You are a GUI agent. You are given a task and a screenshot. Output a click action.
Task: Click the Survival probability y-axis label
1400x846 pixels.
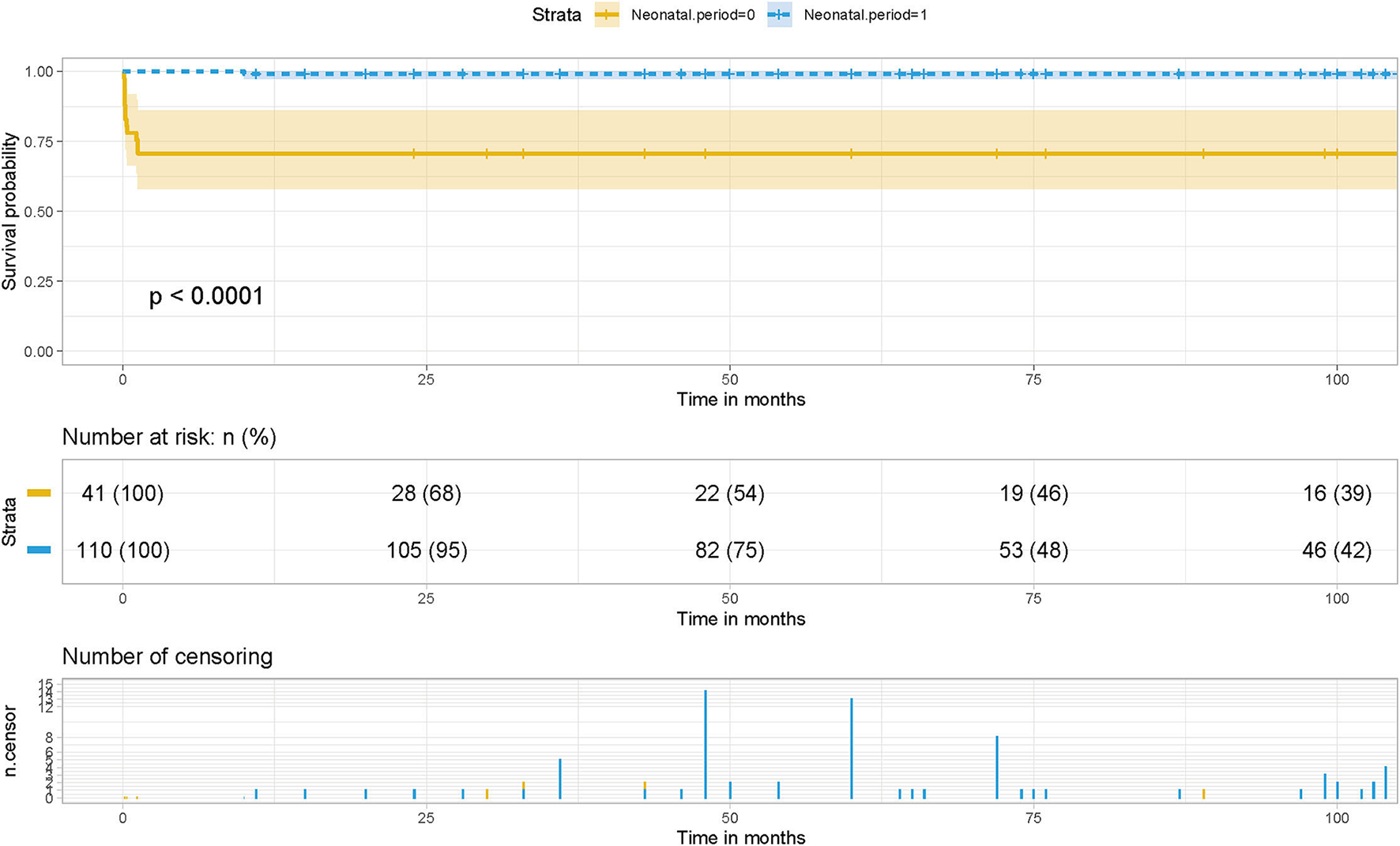9,211
